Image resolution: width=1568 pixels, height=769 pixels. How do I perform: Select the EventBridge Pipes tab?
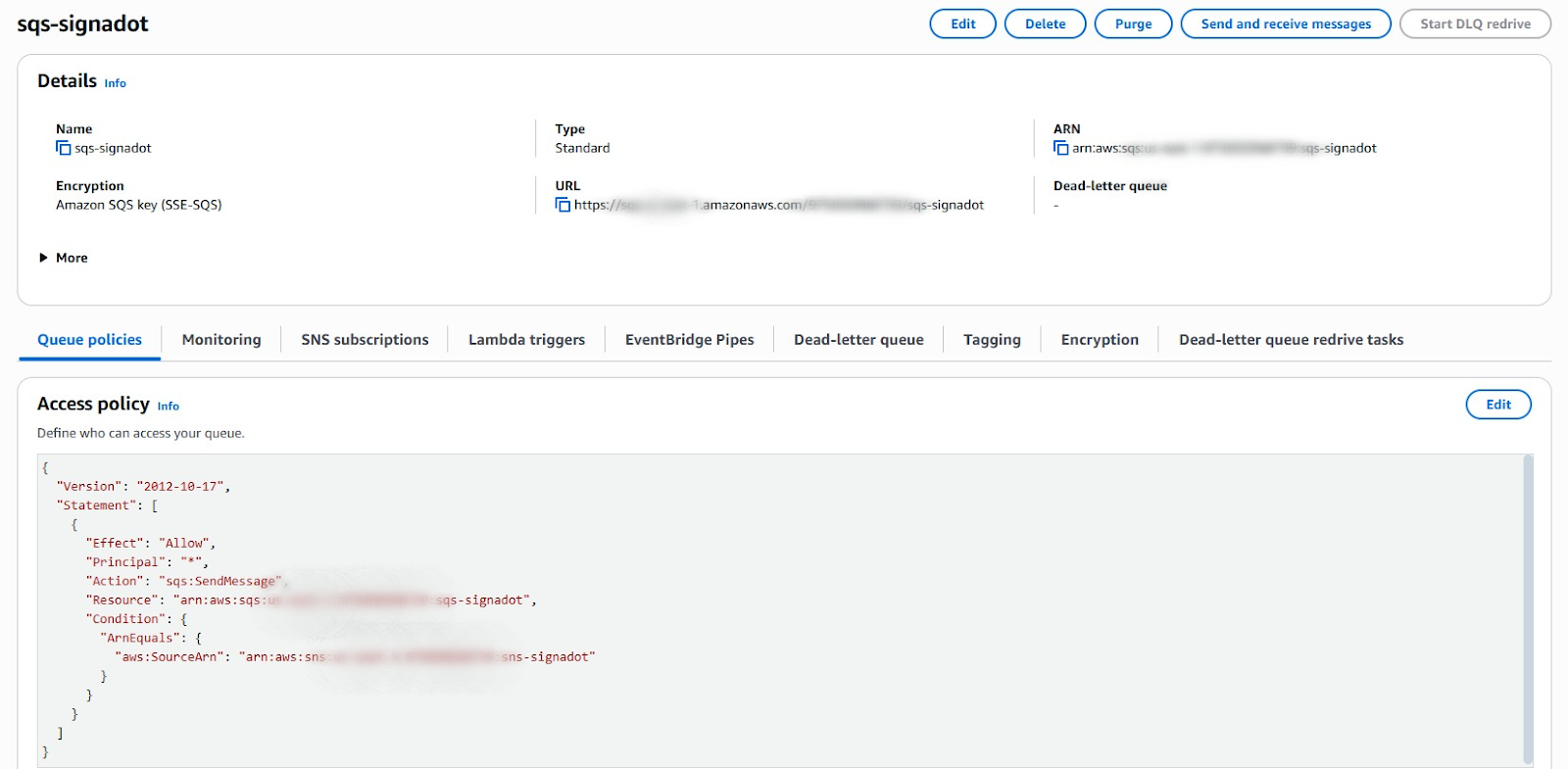pyautogui.click(x=690, y=340)
